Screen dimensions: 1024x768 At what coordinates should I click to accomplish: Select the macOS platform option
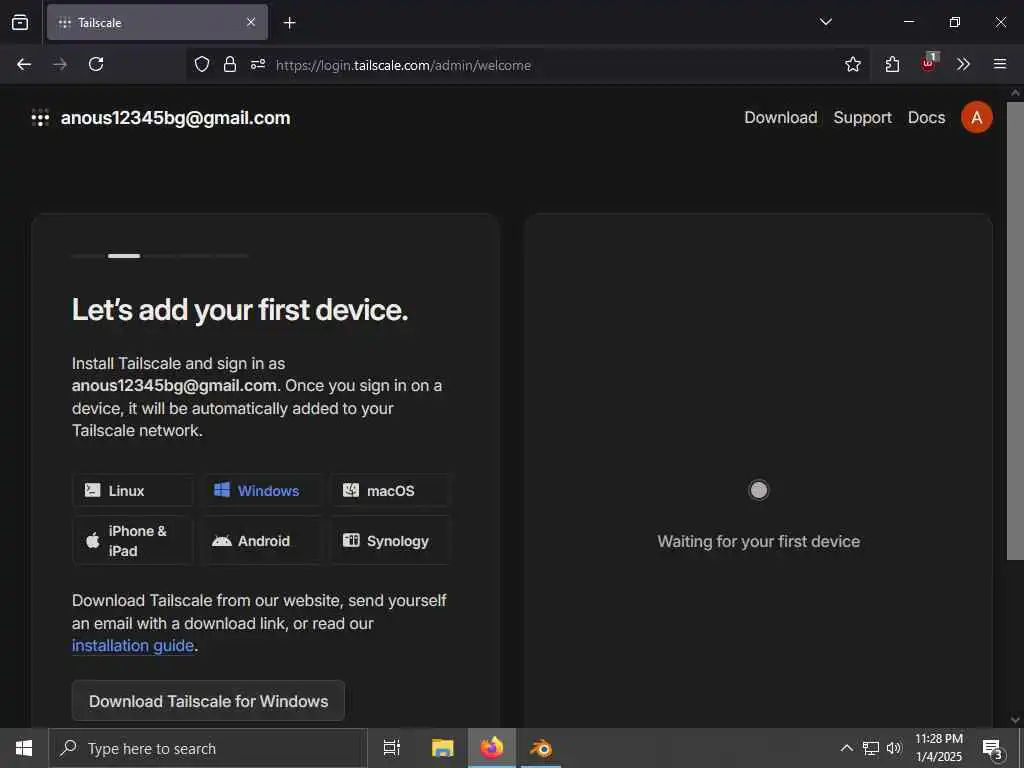point(390,490)
